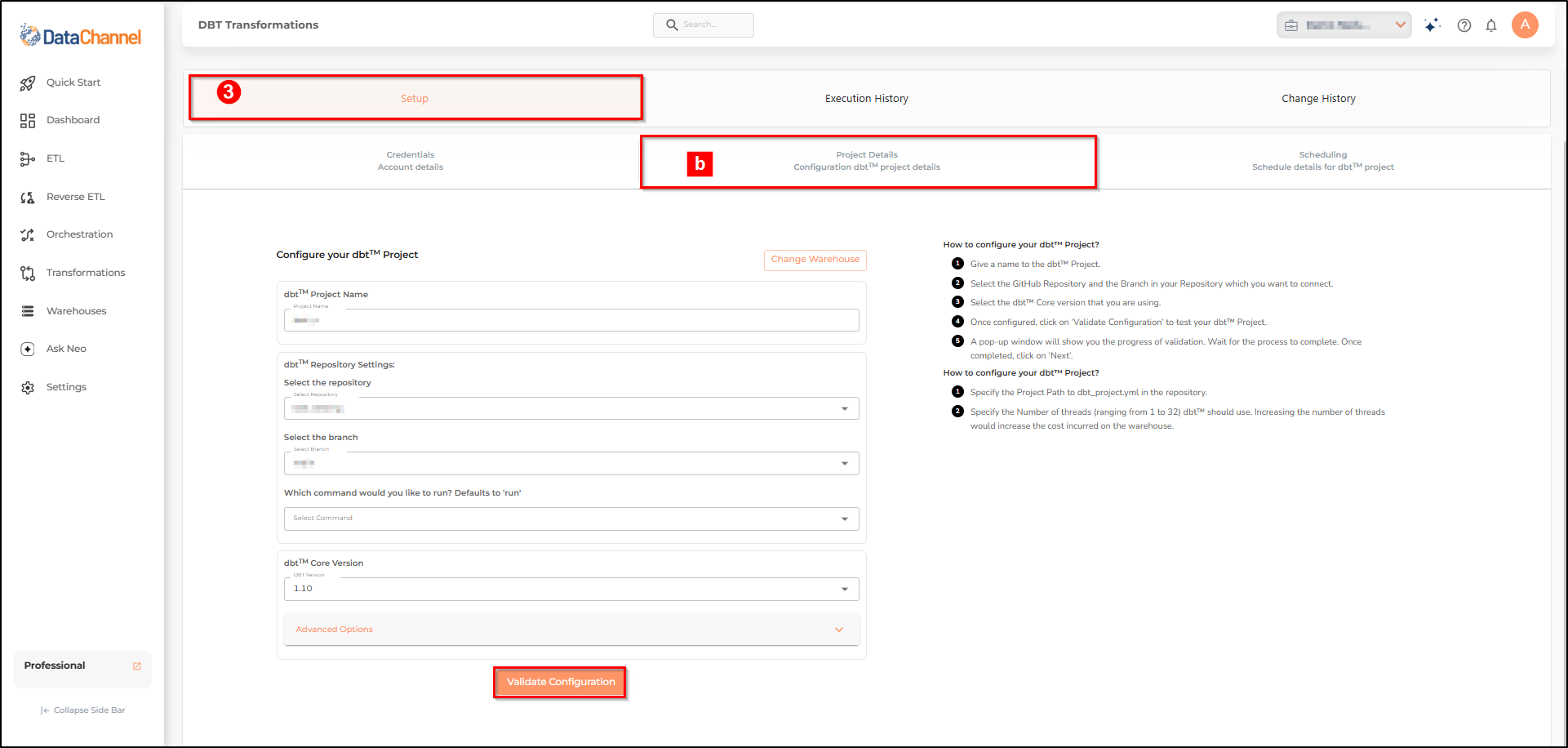Click the 'DBT Transformations' page title
Viewport: 1568px width, 748px height.
(x=258, y=25)
